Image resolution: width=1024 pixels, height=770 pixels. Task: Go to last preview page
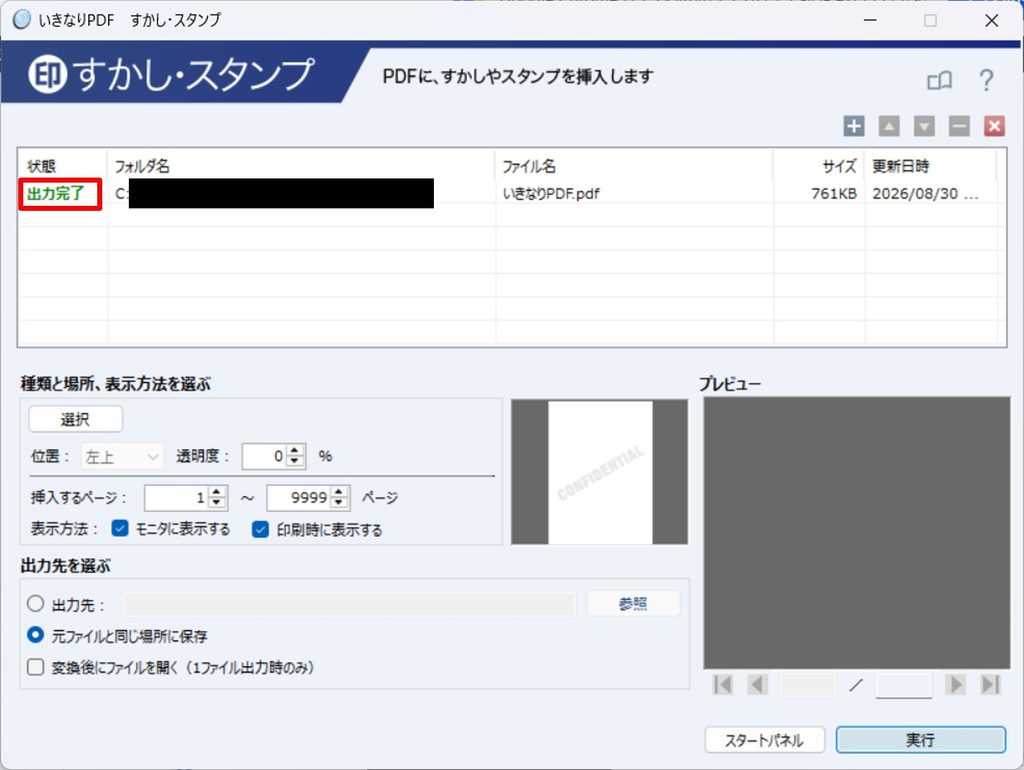tap(990, 684)
